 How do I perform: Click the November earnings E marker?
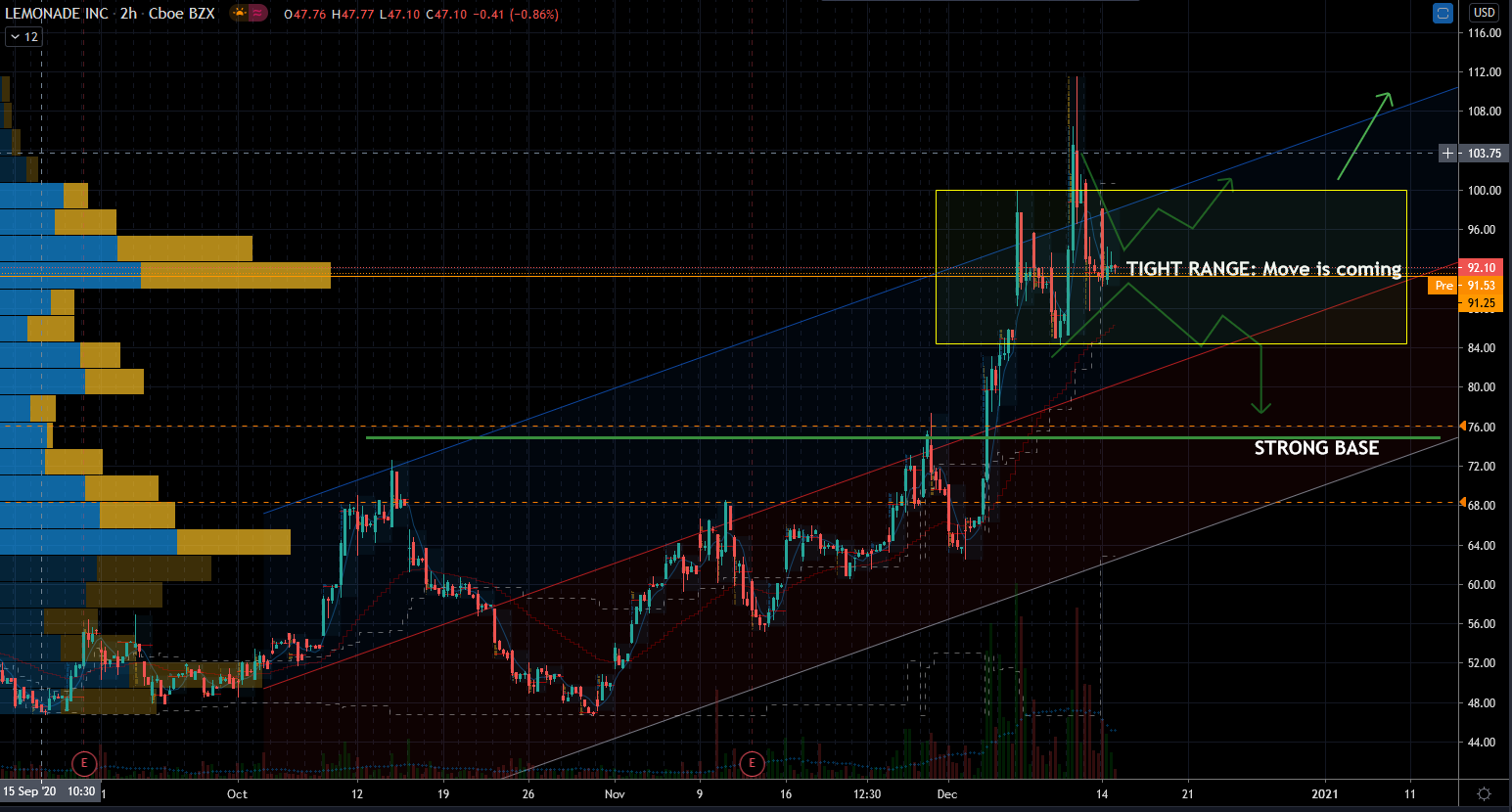752,763
